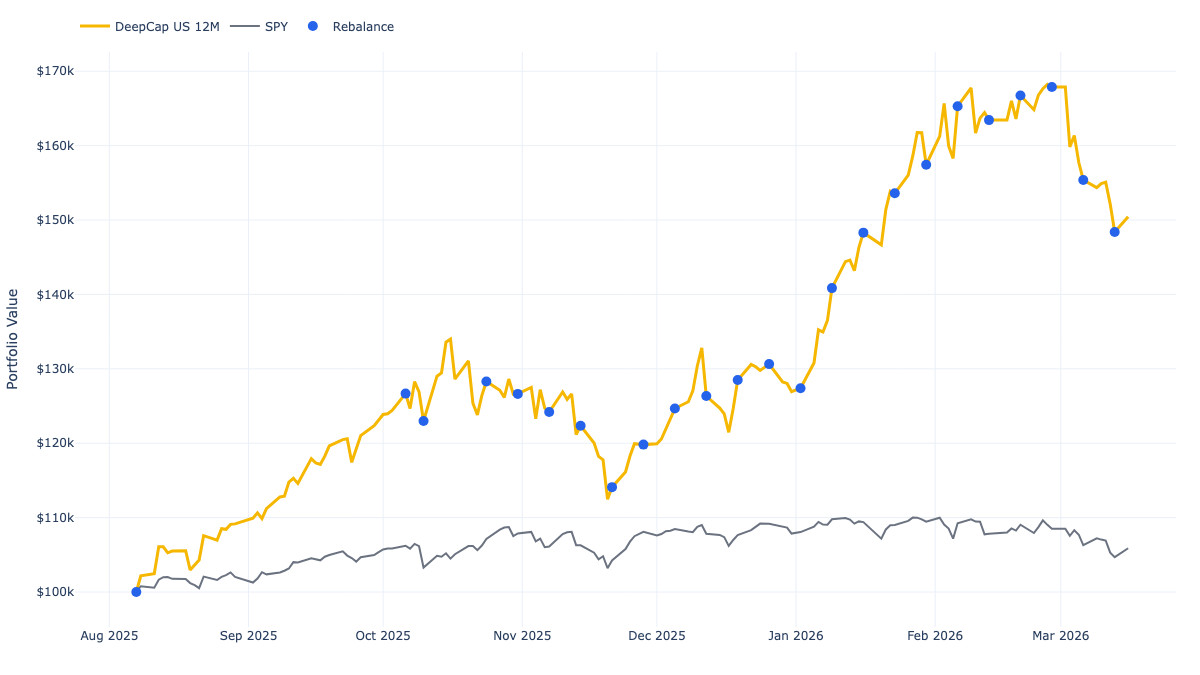1200x675 pixels.
Task: Select the January rebalance dot near $148k
Action: [863, 233]
